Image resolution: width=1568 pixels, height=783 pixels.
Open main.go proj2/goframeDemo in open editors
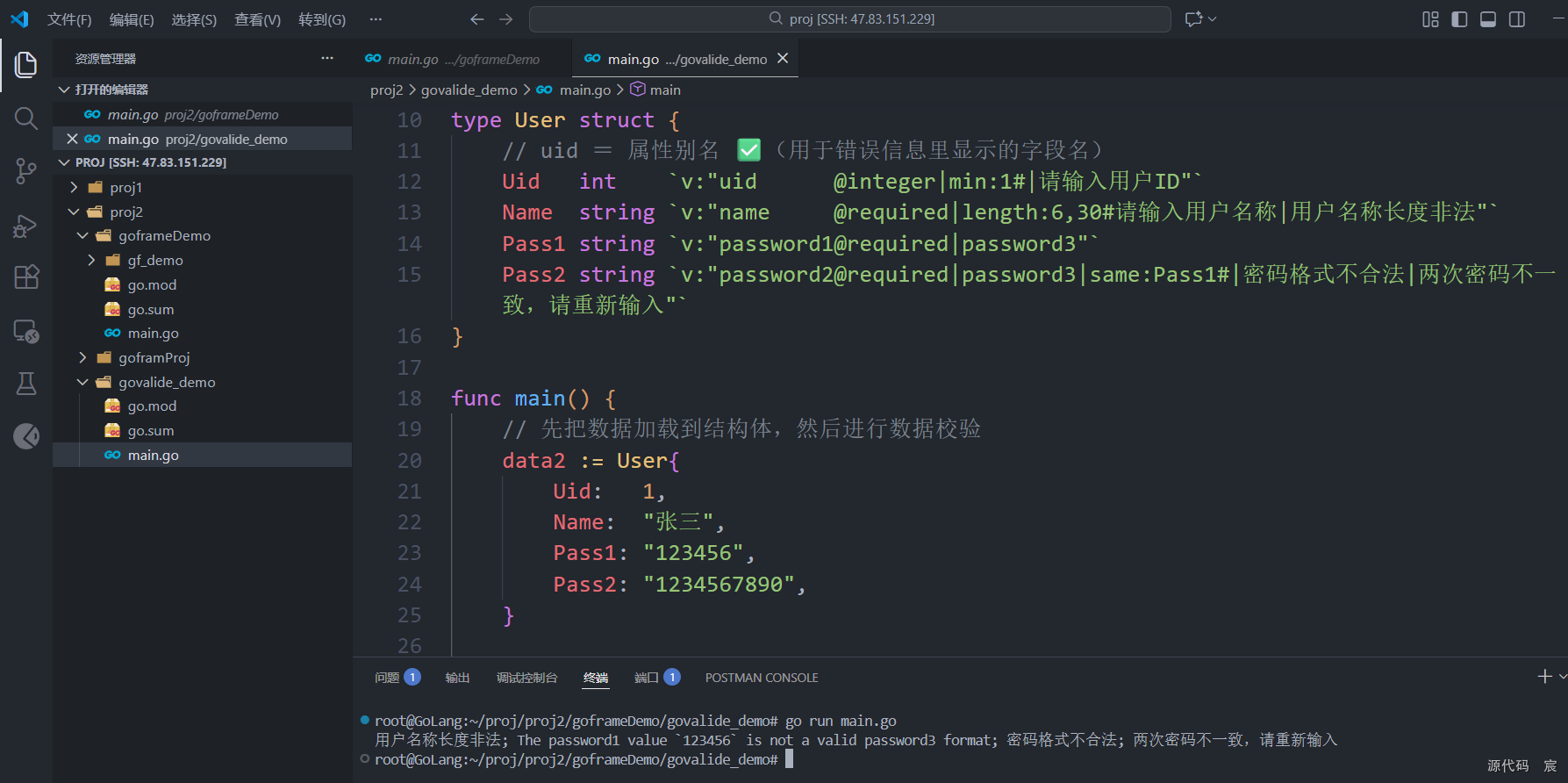click(202, 114)
